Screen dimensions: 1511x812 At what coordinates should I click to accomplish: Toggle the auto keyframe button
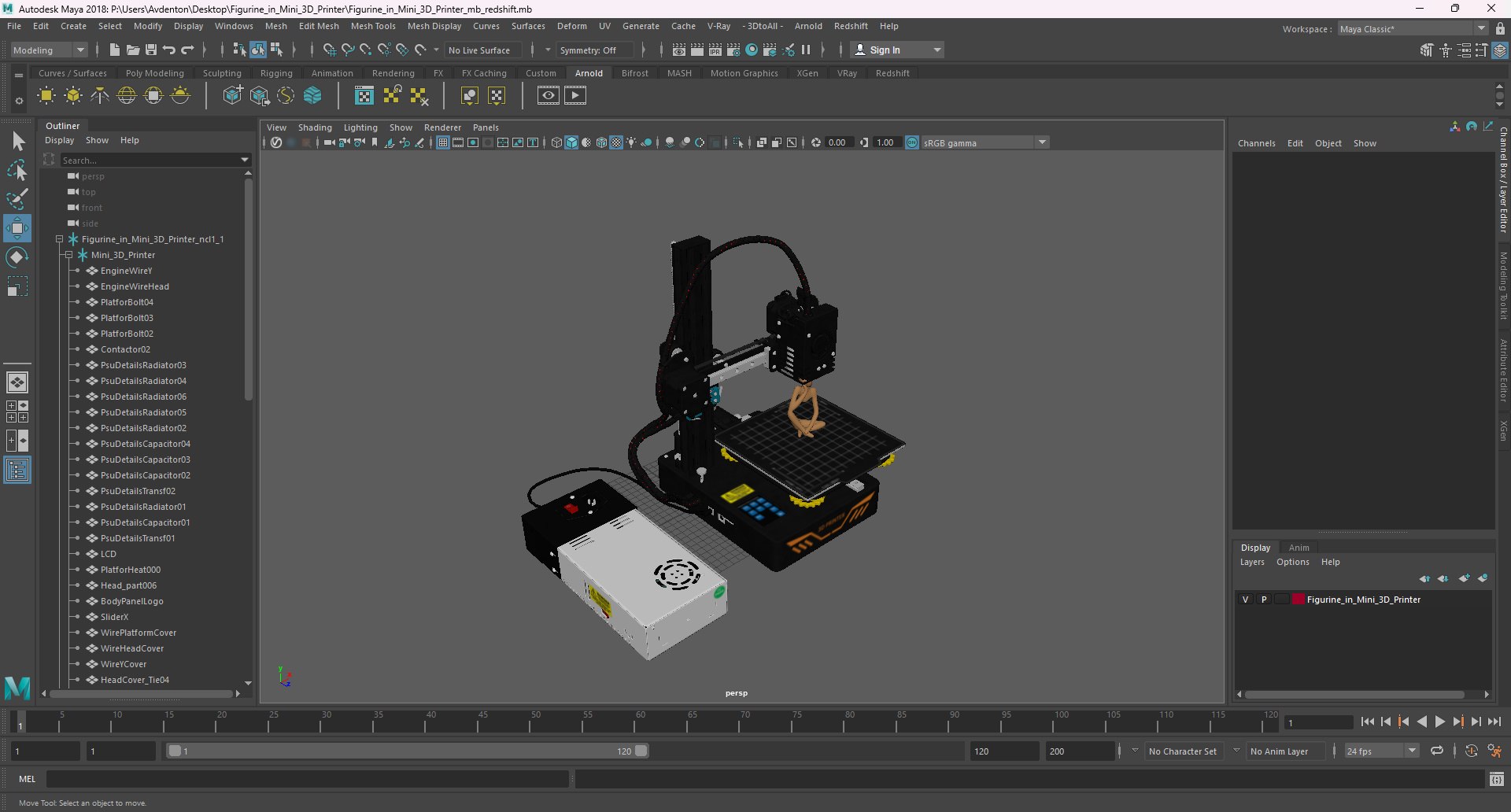(x=1471, y=751)
